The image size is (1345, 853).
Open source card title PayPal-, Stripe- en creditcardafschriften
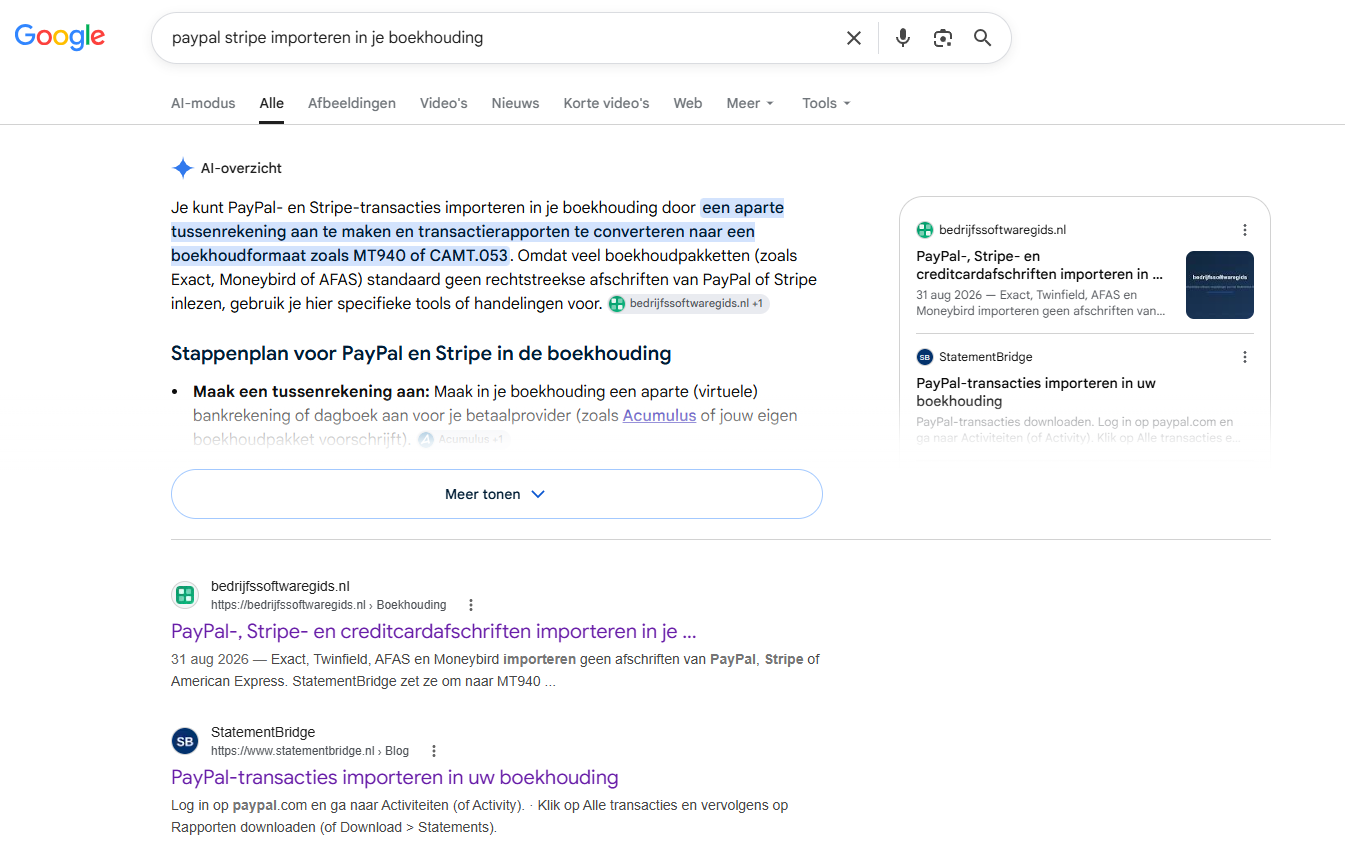tap(1040, 265)
